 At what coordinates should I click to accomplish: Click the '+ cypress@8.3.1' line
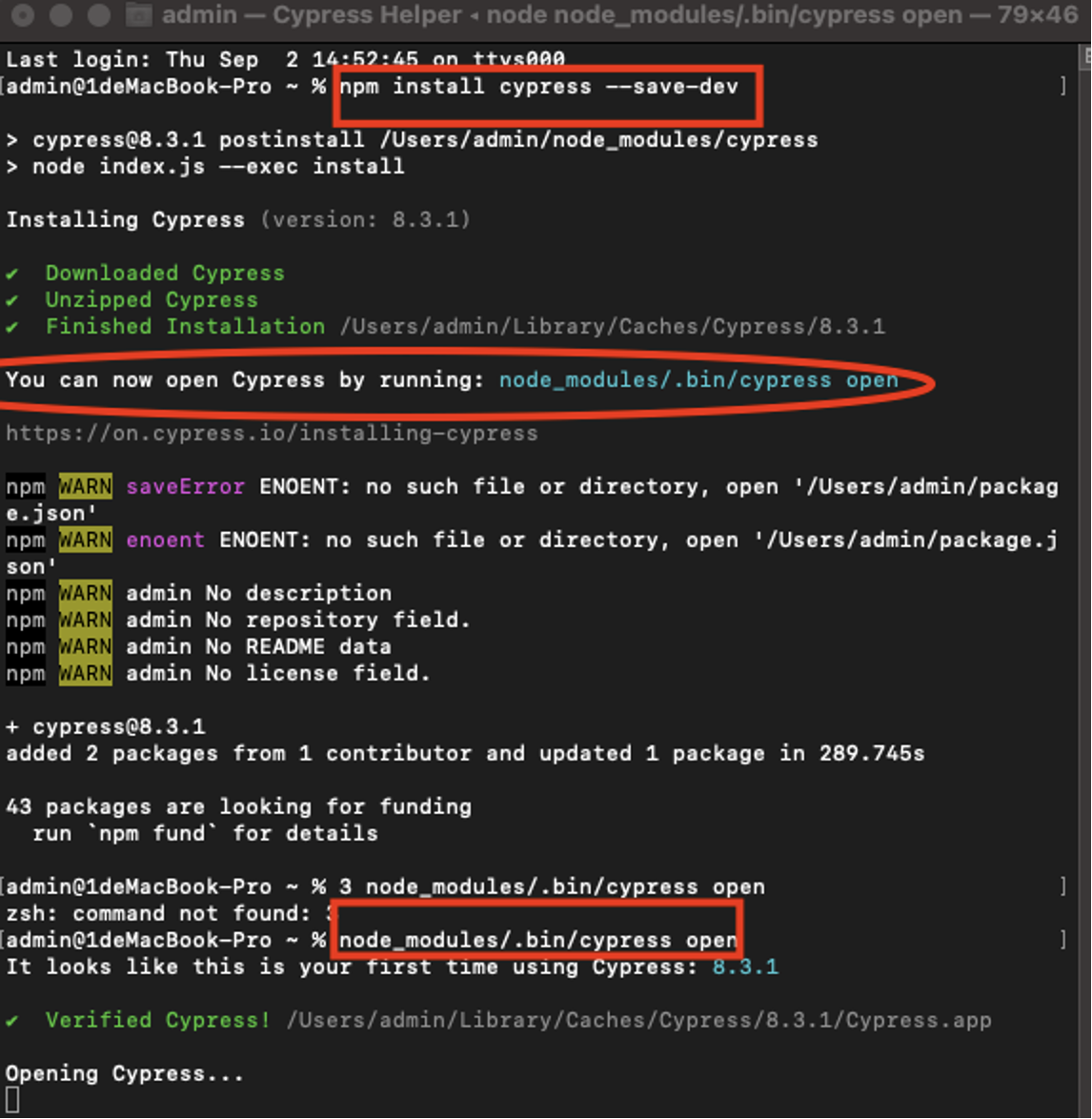[x=106, y=727]
